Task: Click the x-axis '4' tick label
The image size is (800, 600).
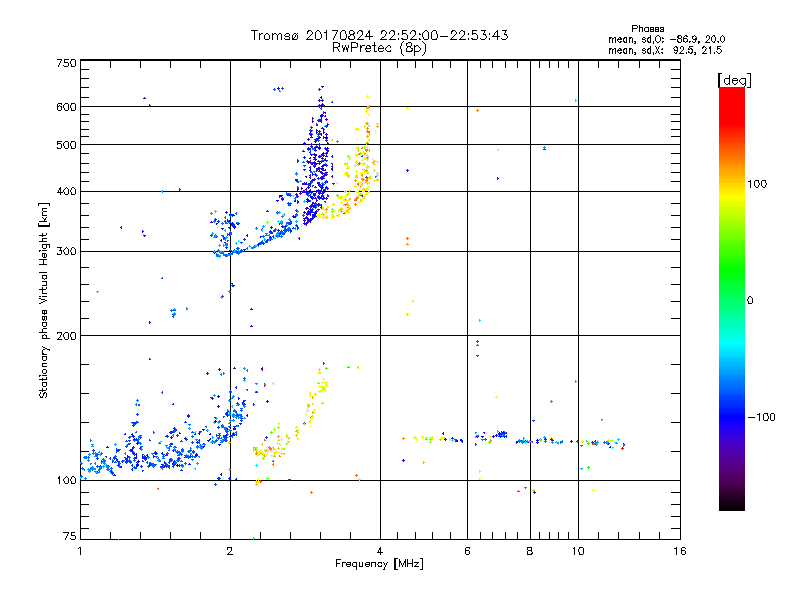Action: tap(380, 551)
